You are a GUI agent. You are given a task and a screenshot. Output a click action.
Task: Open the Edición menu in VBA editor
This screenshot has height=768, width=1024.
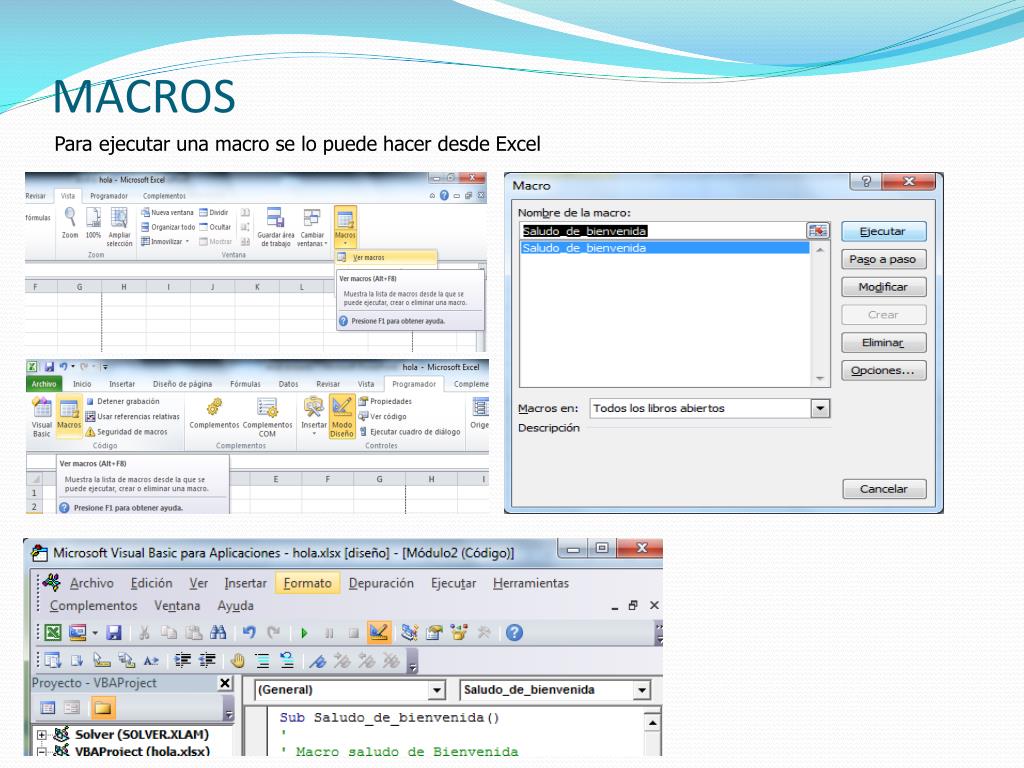pos(152,583)
